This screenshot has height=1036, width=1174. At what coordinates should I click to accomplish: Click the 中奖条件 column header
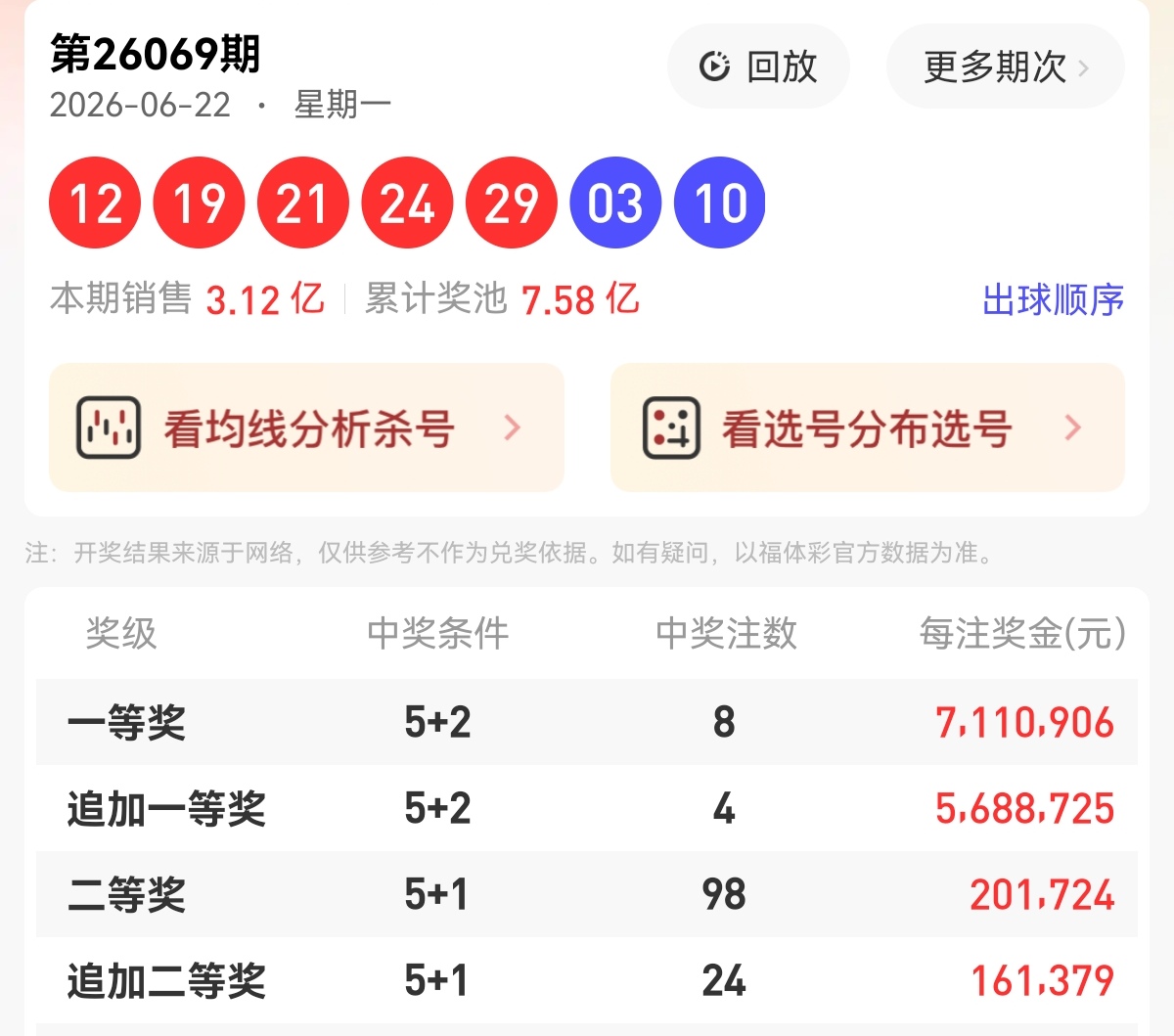coord(438,633)
